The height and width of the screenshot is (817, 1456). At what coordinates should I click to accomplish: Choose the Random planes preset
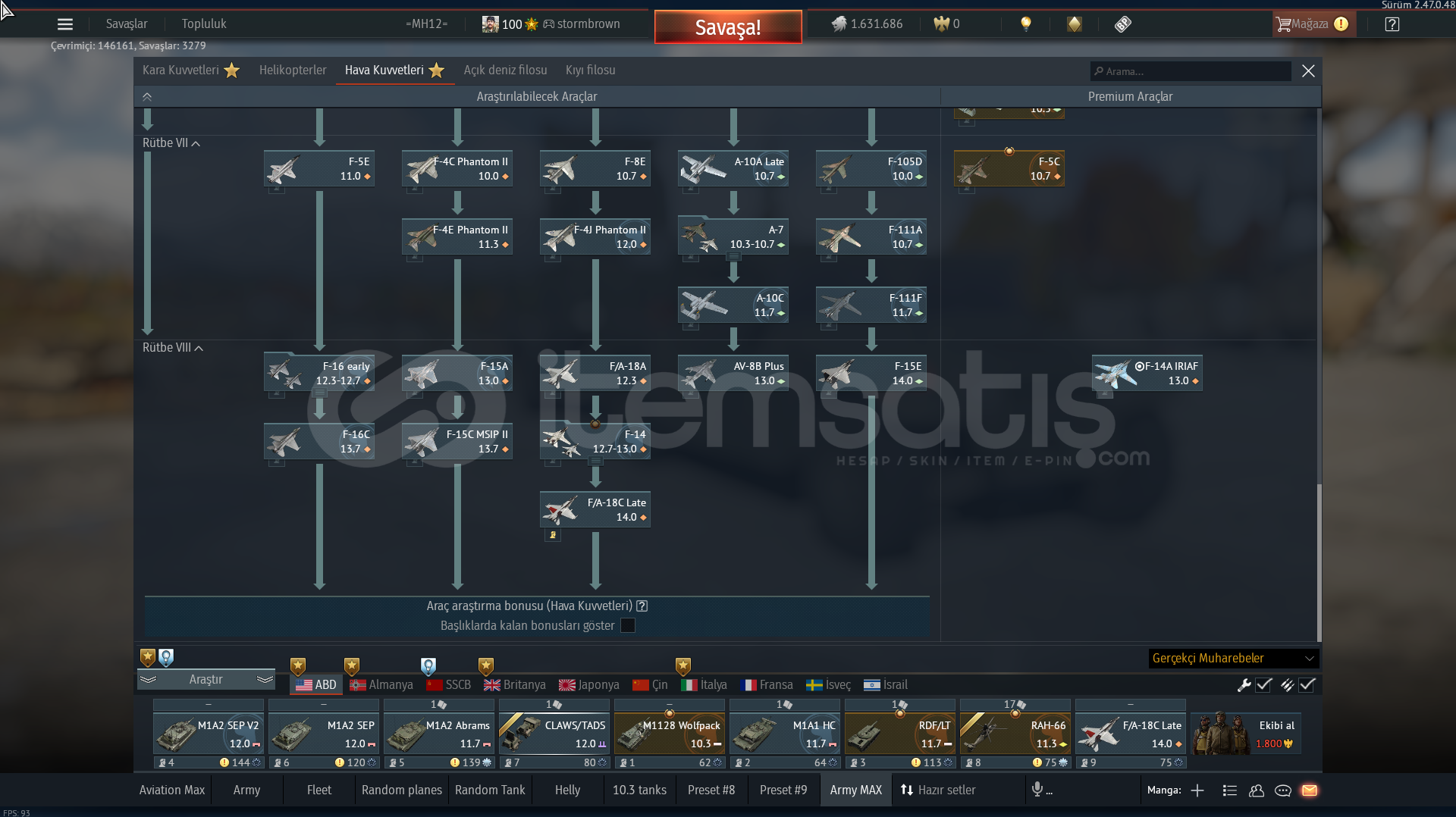pos(402,790)
